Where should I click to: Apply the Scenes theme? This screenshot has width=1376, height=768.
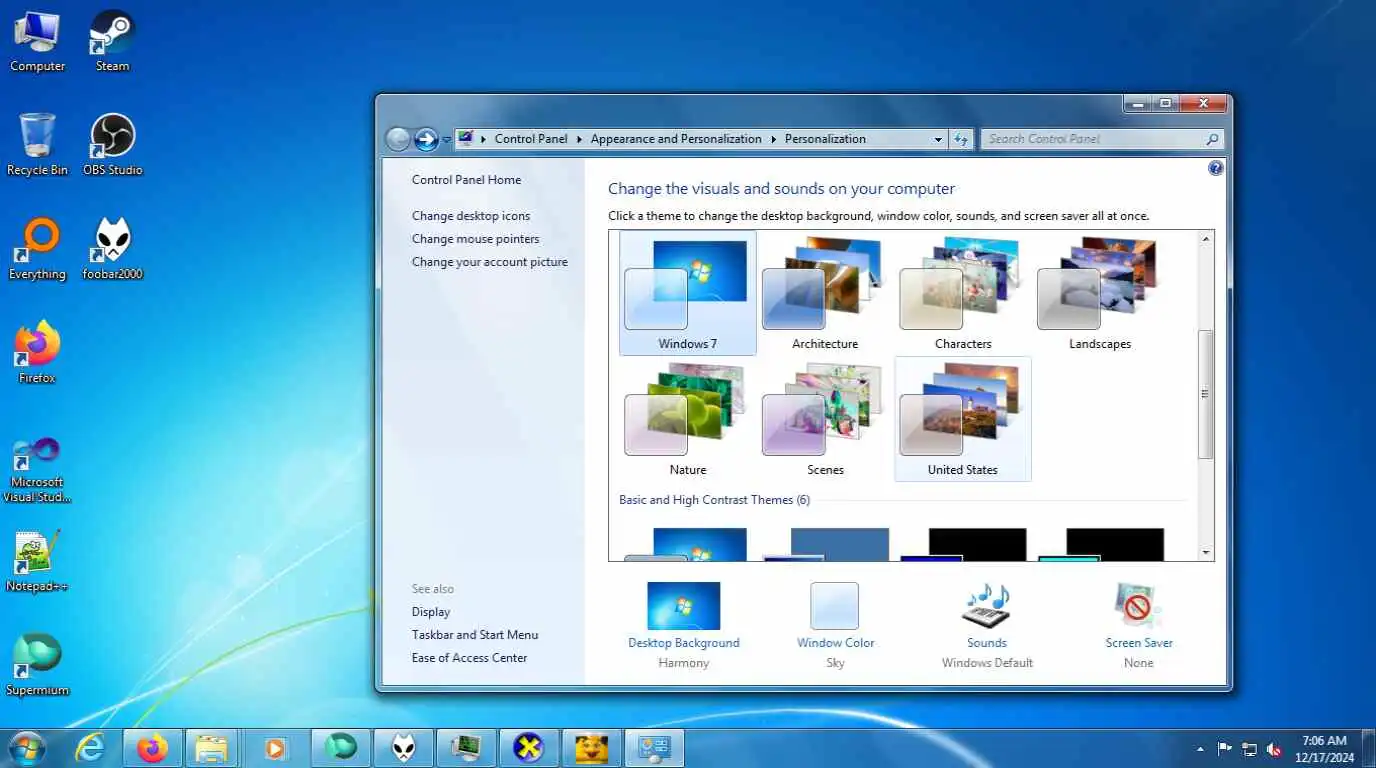pyautogui.click(x=825, y=419)
